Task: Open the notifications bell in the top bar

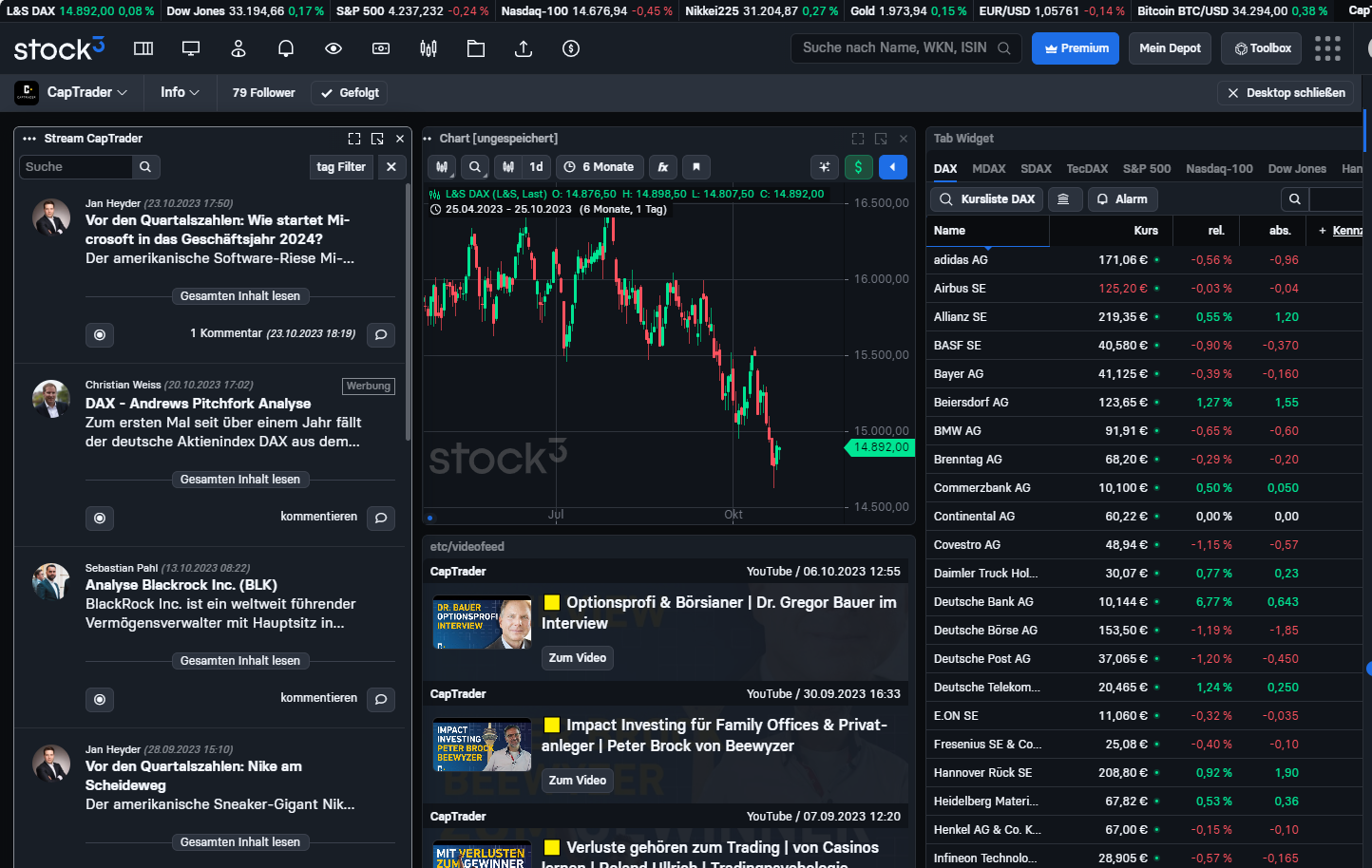Action: tap(285, 48)
